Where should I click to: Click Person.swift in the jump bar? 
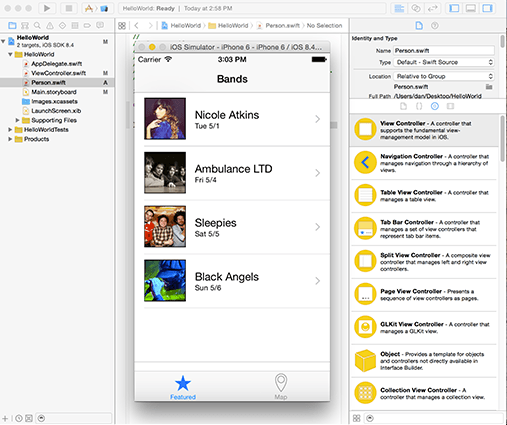[282, 26]
